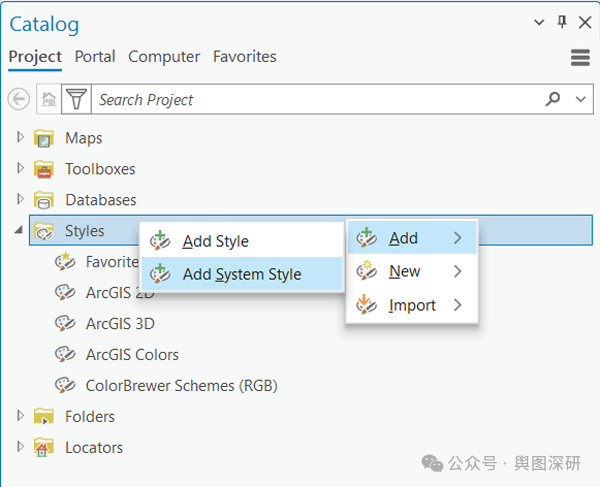
Task: Select the Import menu entry
Action: tap(412, 305)
